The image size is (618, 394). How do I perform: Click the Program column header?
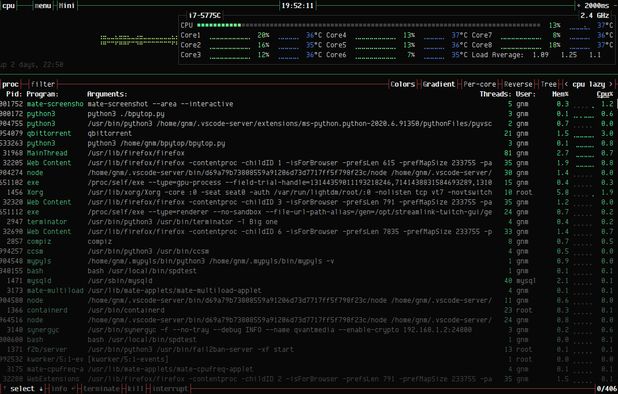pos(43,94)
